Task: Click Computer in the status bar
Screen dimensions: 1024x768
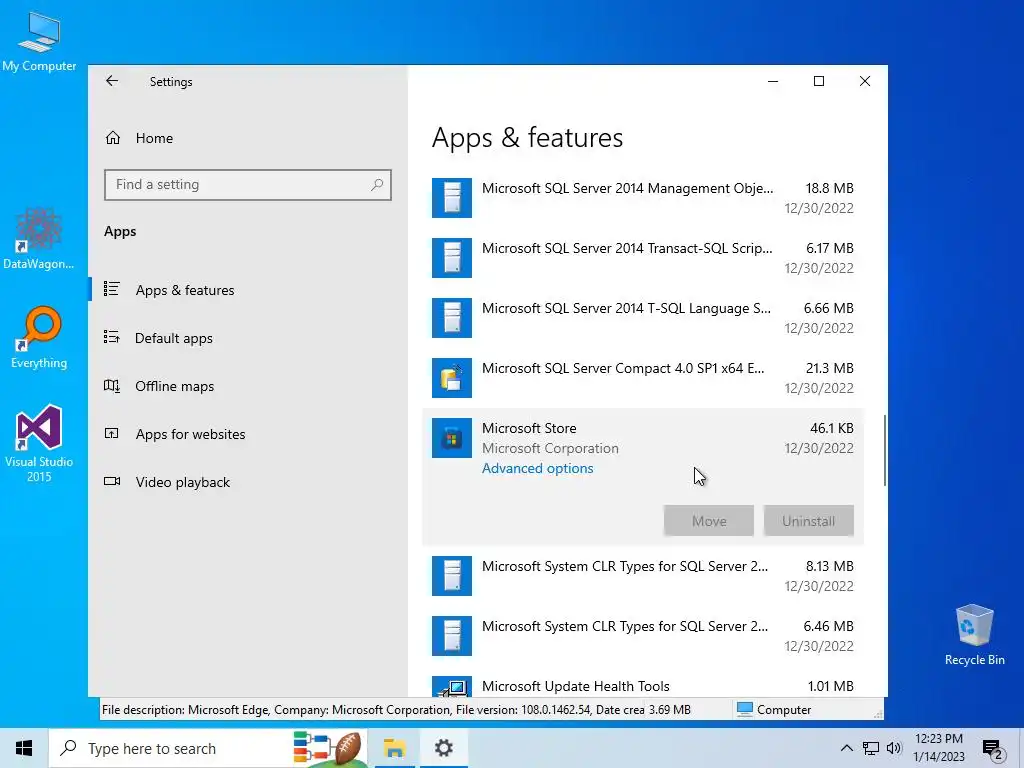Action: 774,710
